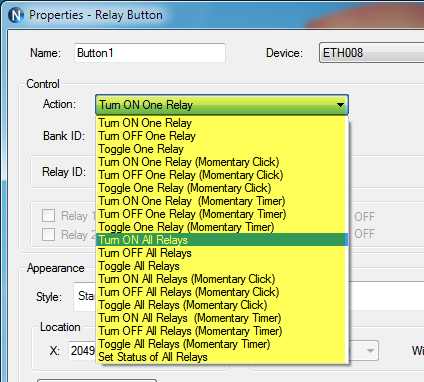Choose 'Toggle One Relay (Momentary Click)'

click(x=222, y=188)
